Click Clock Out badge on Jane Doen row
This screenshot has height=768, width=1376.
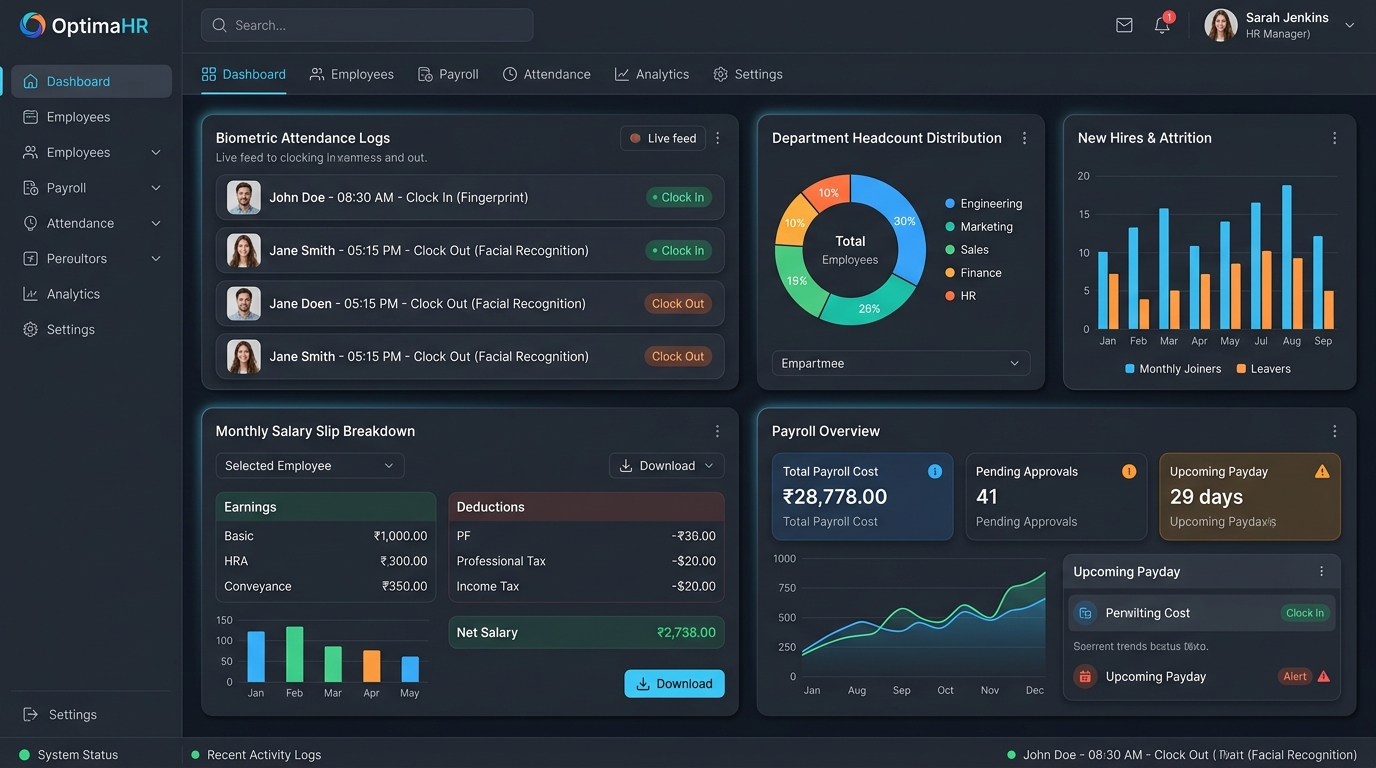coord(678,303)
